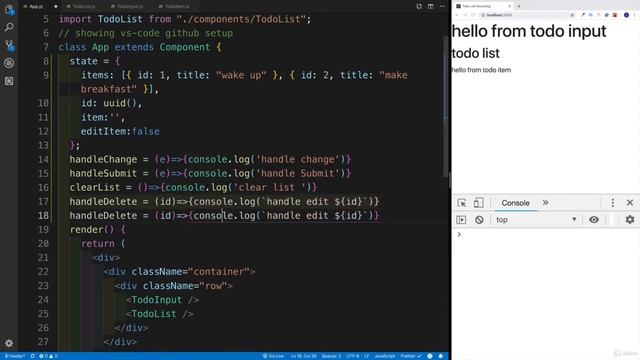Screen dimensions: 640x360
Task: Click the LF end-of-line selector
Action: tap(367, 356)
